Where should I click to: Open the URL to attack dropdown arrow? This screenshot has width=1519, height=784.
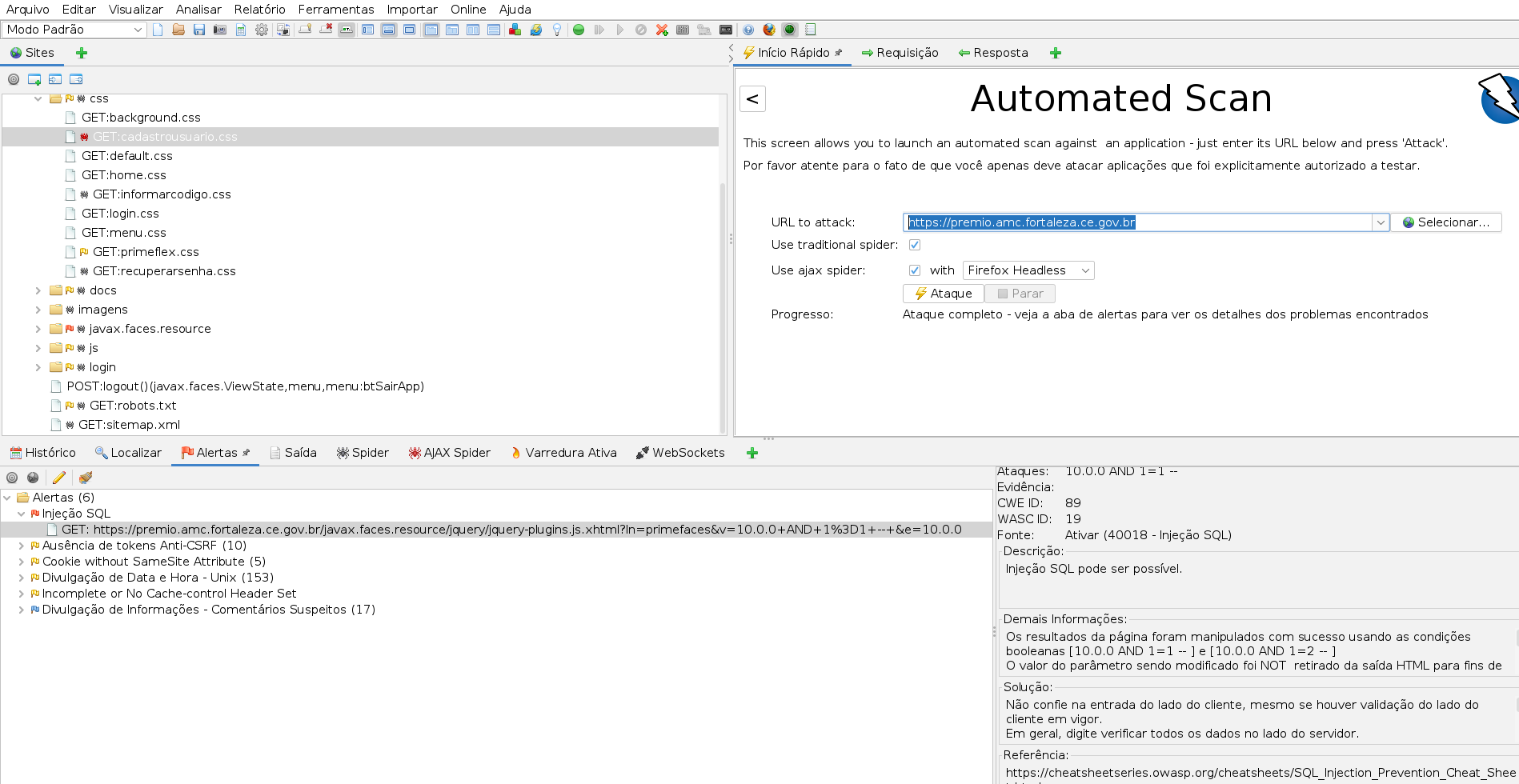[1381, 222]
